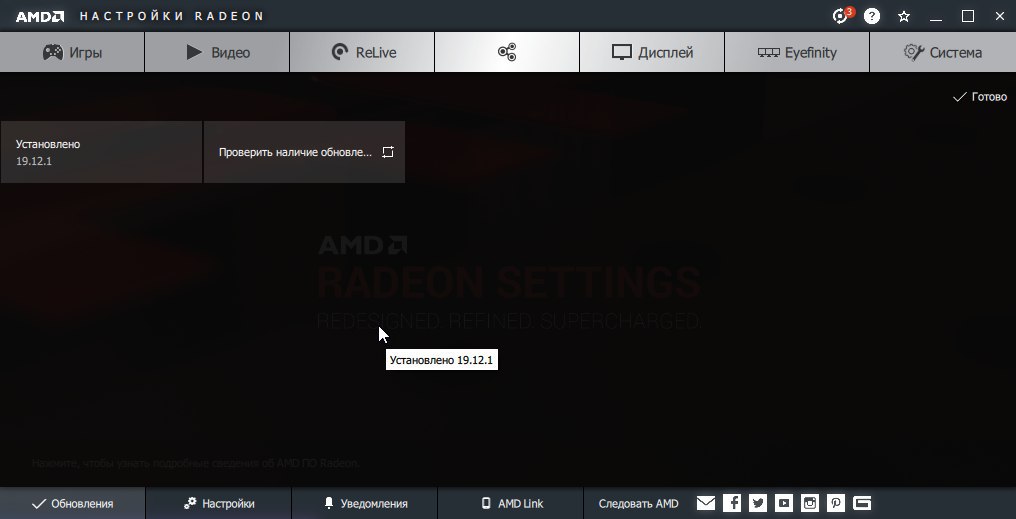
Task: Open the Игры tab
Action: pos(72,52)
